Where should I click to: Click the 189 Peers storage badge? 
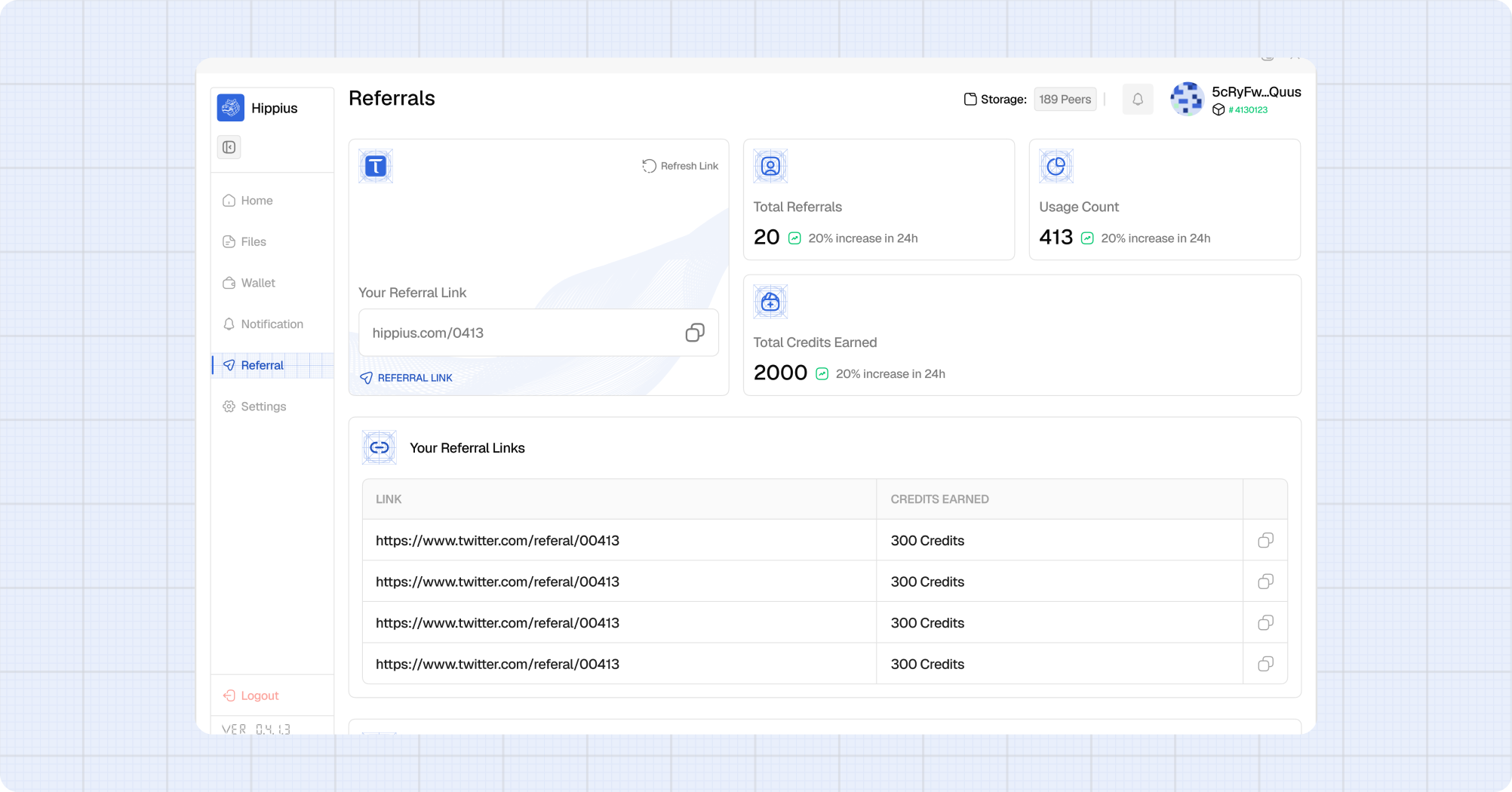(x=1065, y=100)
